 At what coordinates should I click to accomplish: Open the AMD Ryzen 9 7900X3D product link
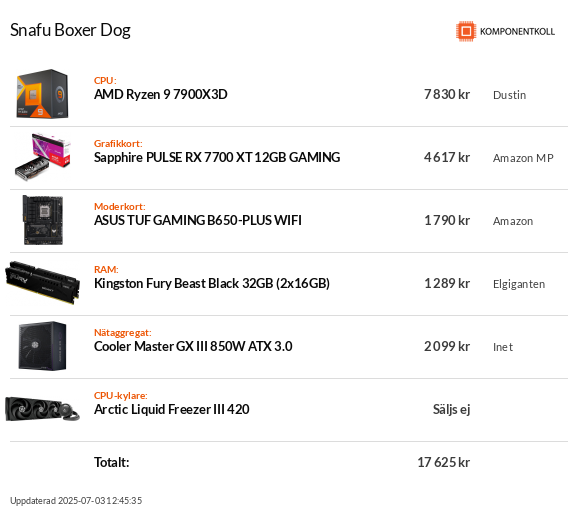pyautogui.click(x=160, y=95)
